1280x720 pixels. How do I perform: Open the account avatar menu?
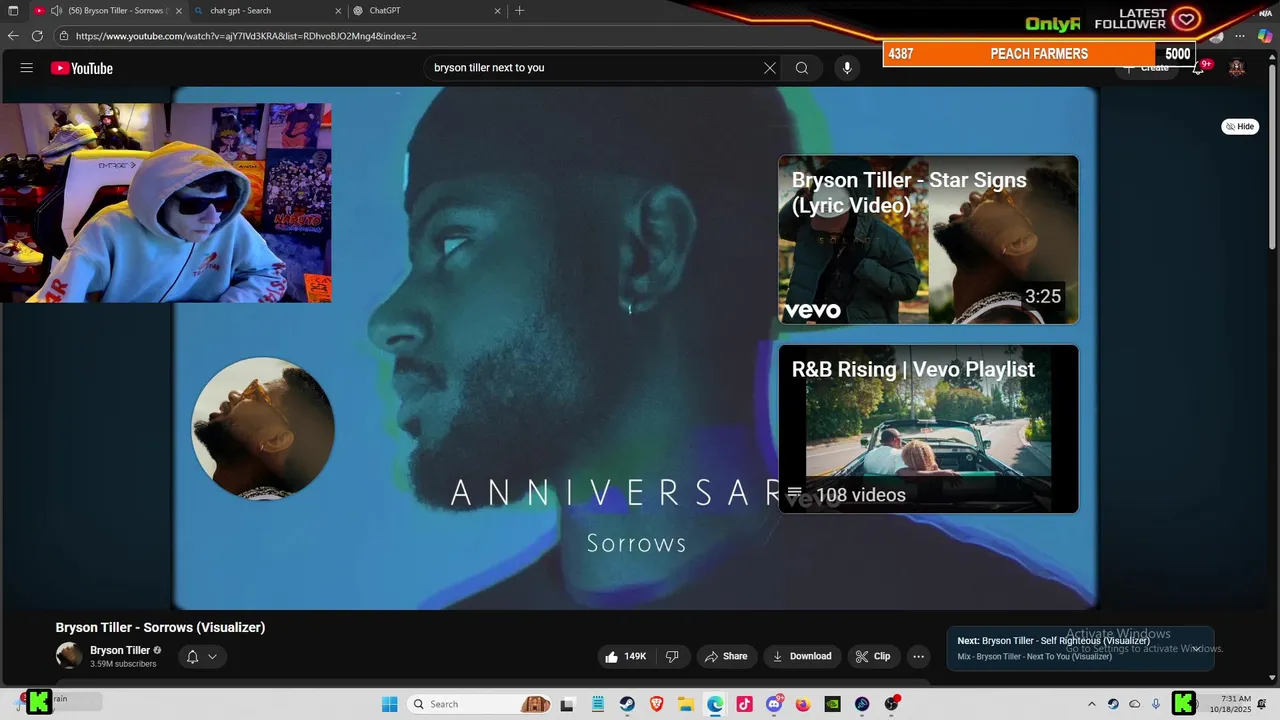pos(1237,68)
